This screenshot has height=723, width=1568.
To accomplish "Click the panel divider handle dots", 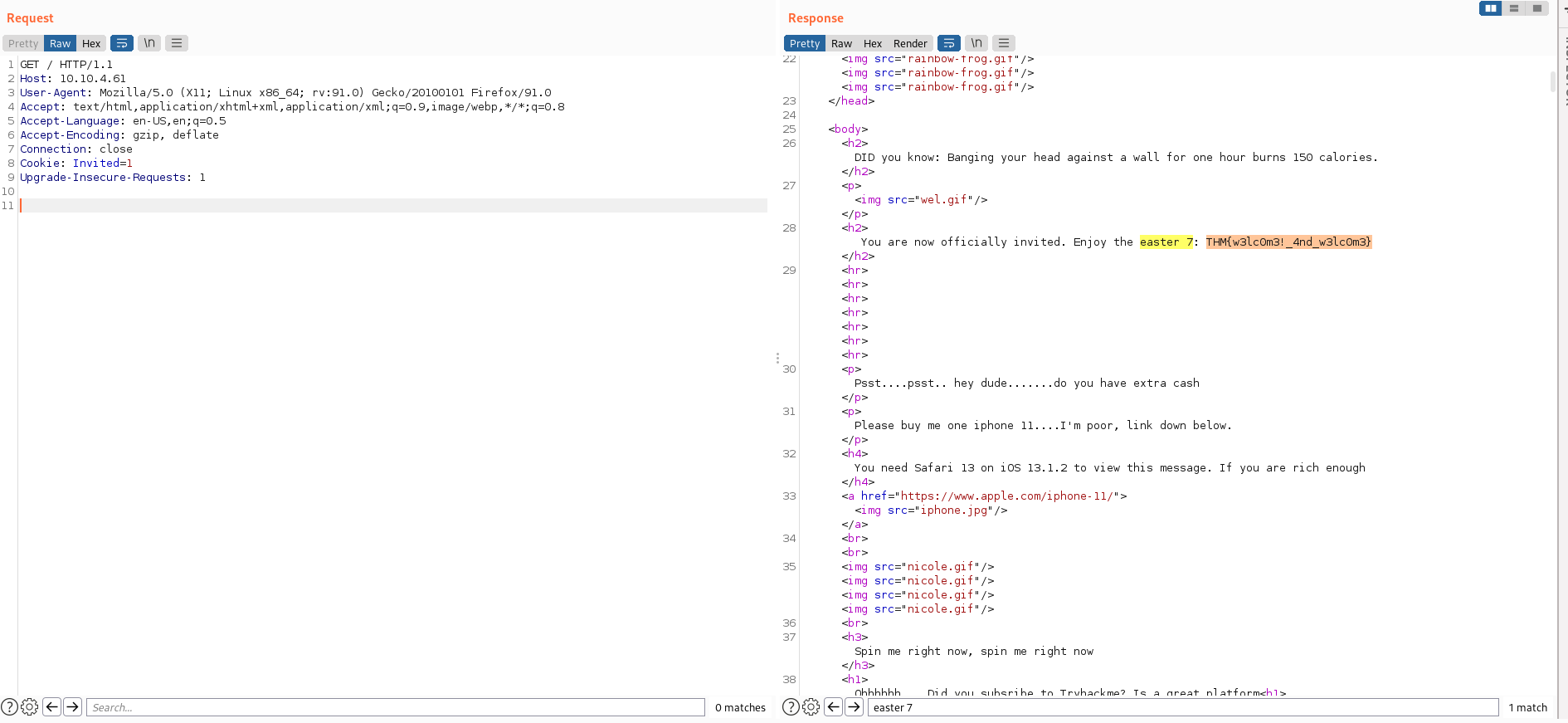I will click(x=777, y=359).
